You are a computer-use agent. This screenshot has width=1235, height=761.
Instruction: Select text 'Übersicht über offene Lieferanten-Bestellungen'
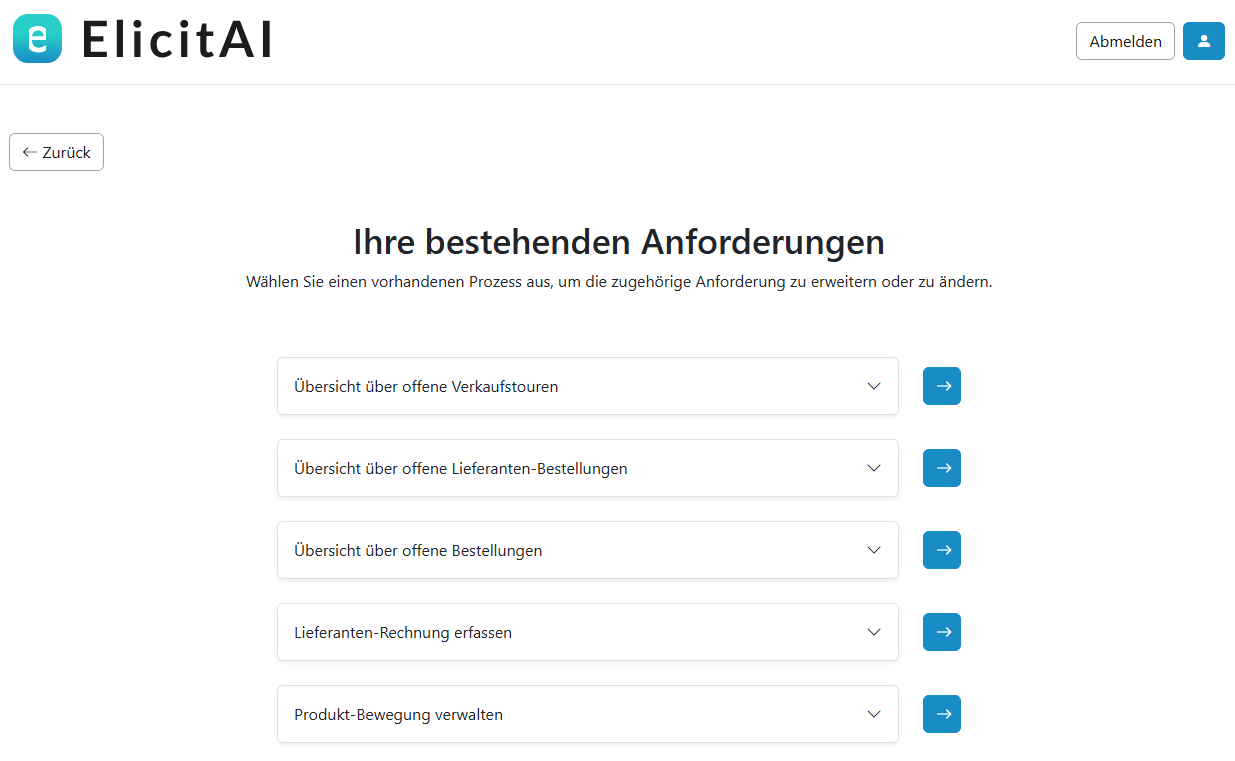point(461,468)
